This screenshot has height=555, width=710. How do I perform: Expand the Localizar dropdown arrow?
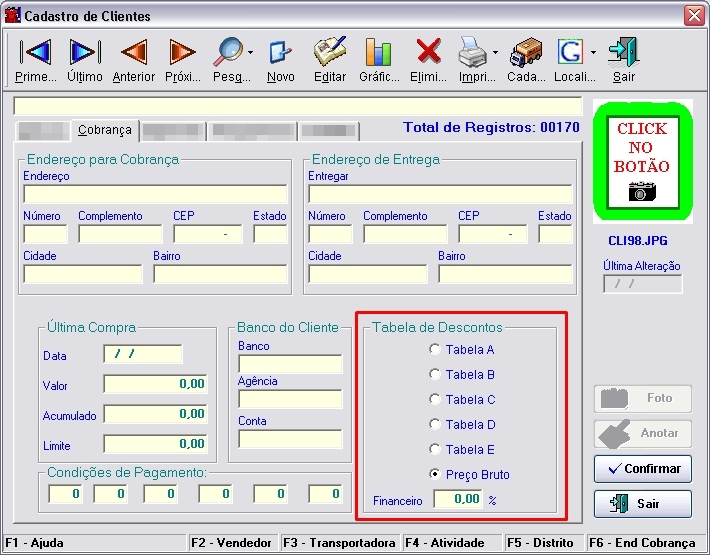pos(593,52)
